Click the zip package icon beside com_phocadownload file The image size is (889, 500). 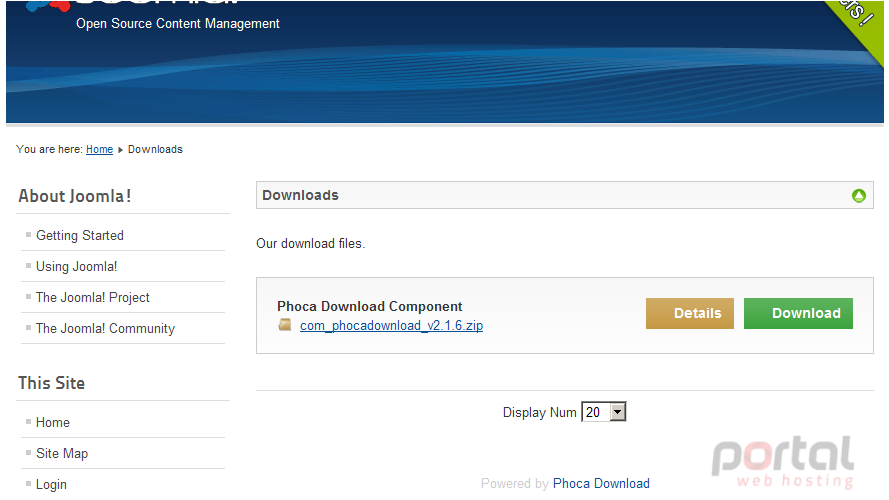pos(285,325)
